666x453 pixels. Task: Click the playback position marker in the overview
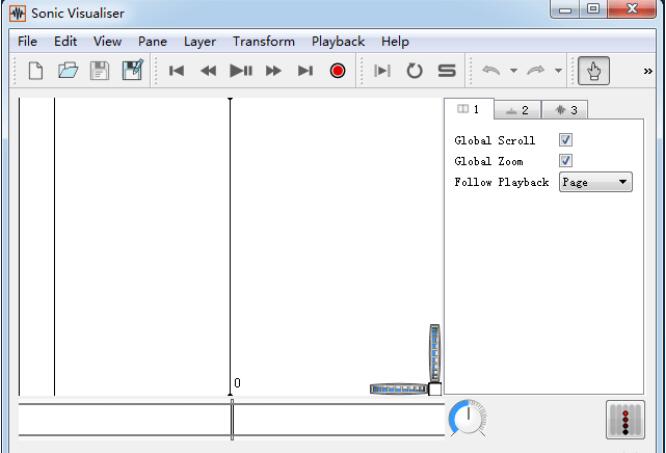click(x=232, y=419)
